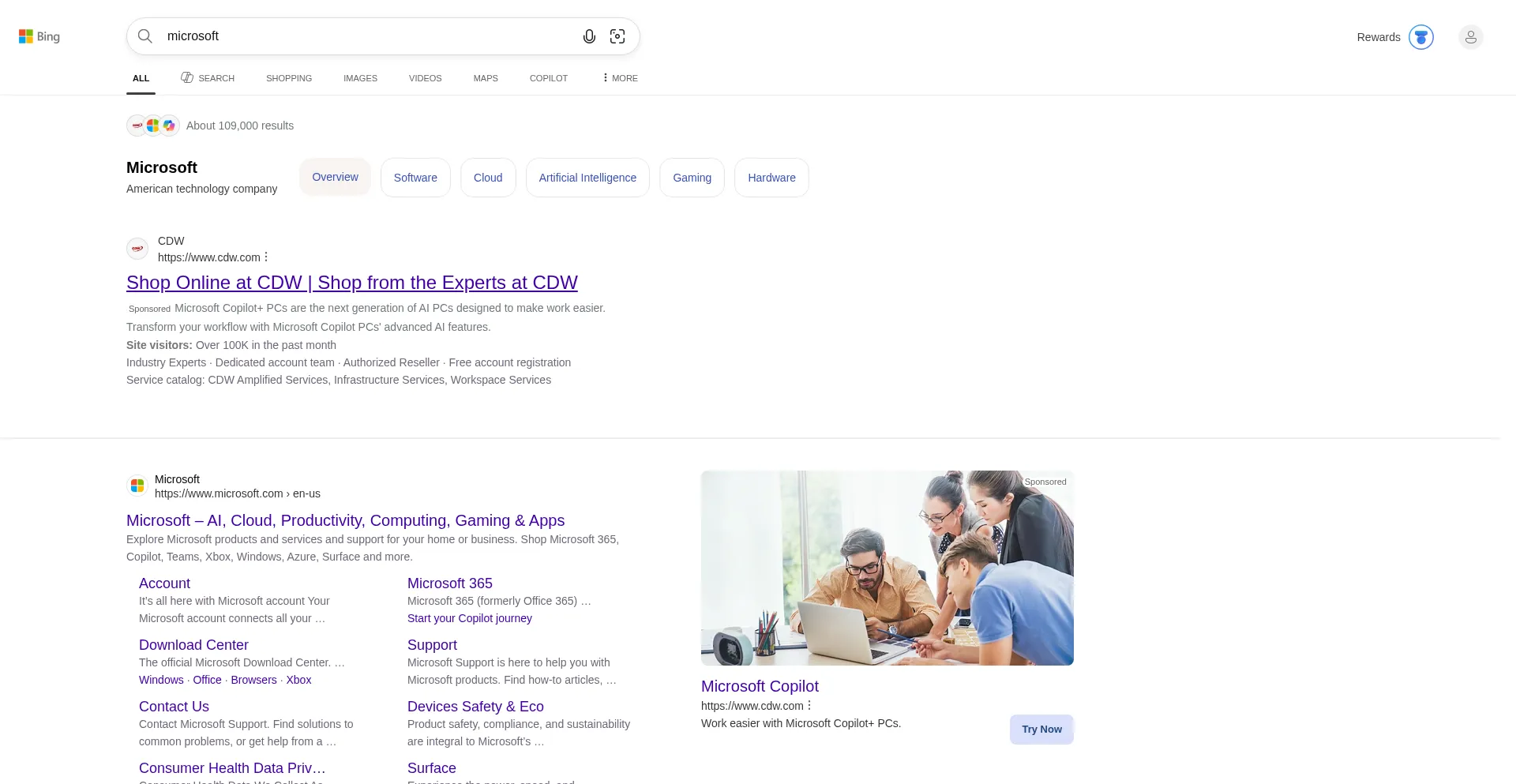
Task: Open the Surface sitelink
Action: [431, 768]
